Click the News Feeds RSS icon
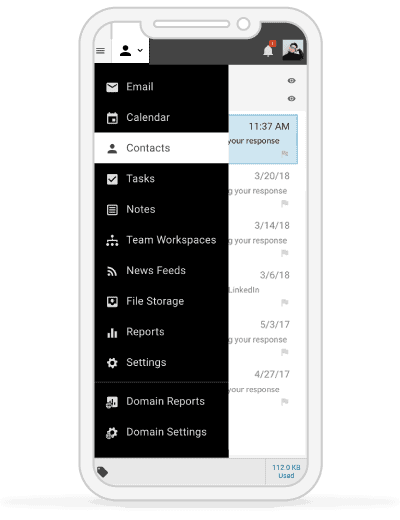This screenshot has height=520, width=400. [x=112, y=271]
